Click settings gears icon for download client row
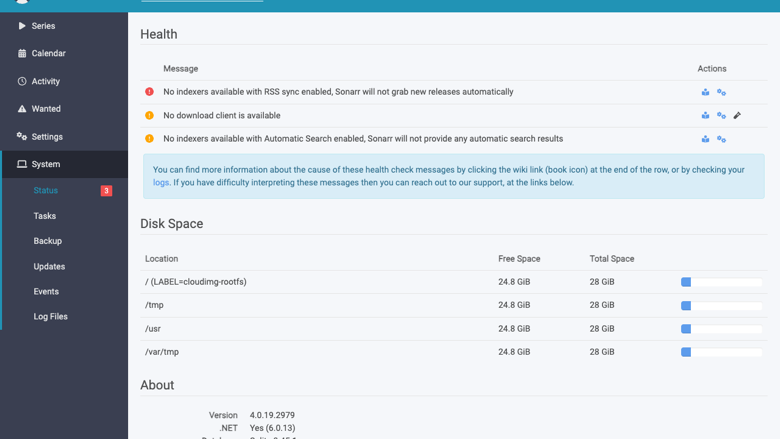This screenshot has width=780, height=439. pyautogui.click(x=721, y=115)
